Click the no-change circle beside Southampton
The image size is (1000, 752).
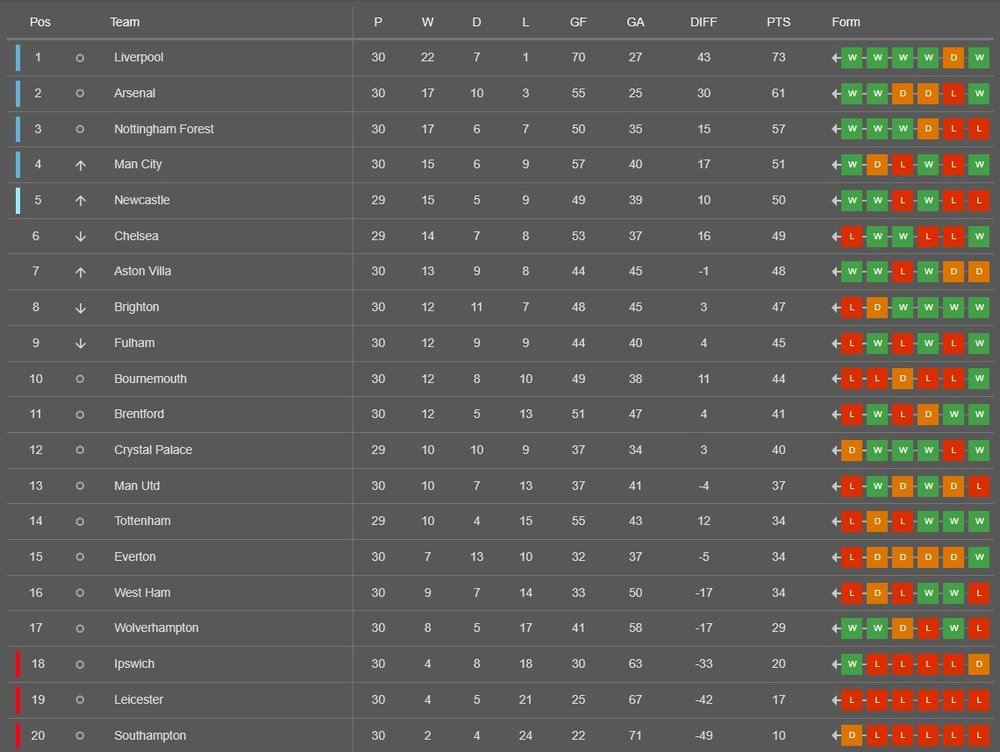pyautogui.click(x=80, y=736)
